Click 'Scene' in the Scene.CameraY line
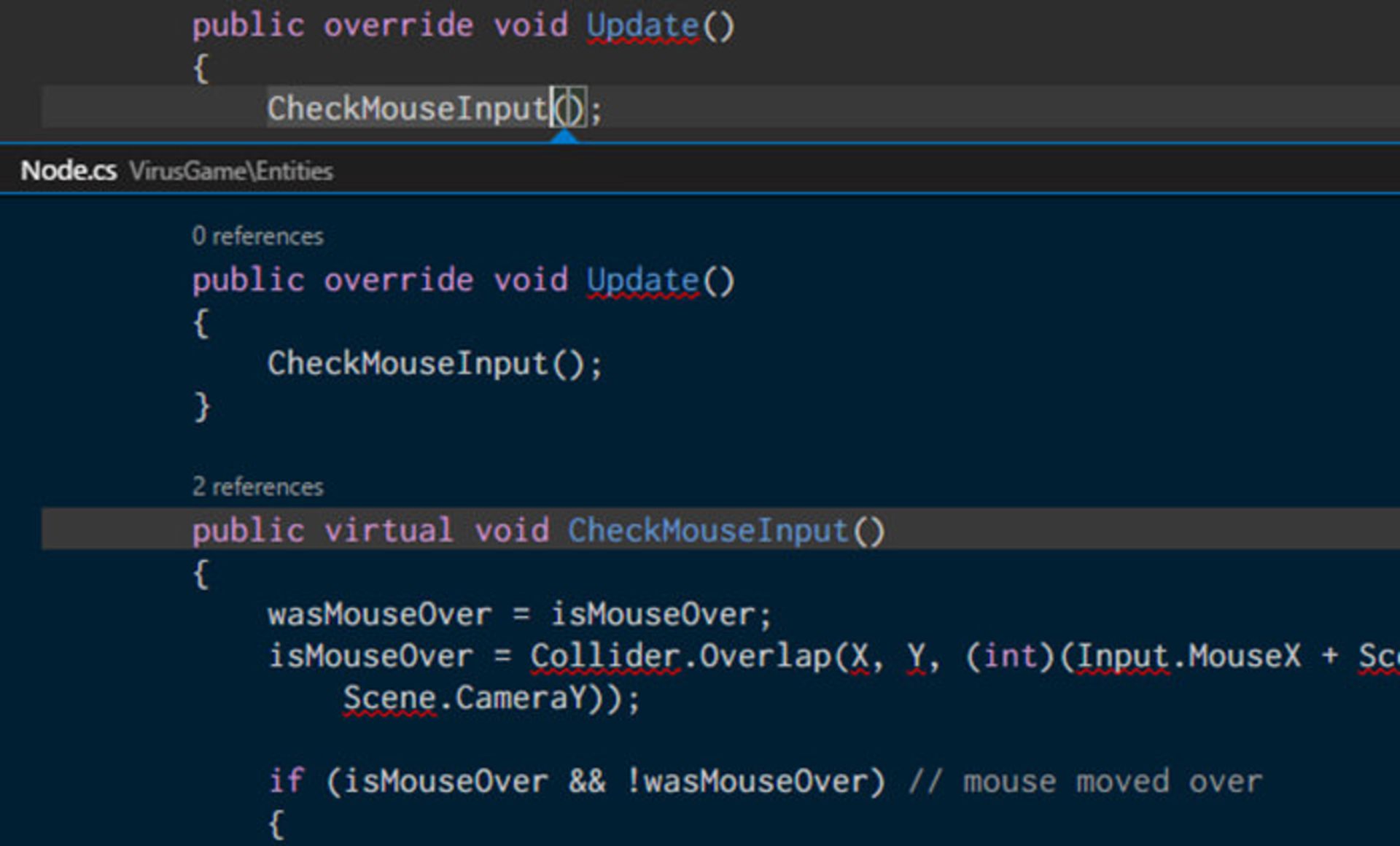The height and width of the screenshot is (846, 1400). tap(389, 698)
